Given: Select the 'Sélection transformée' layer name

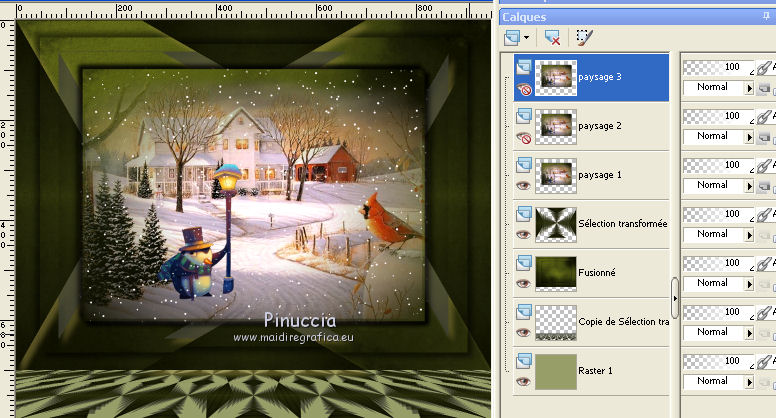Looking at the screenshot, I should tap(623, 224).
